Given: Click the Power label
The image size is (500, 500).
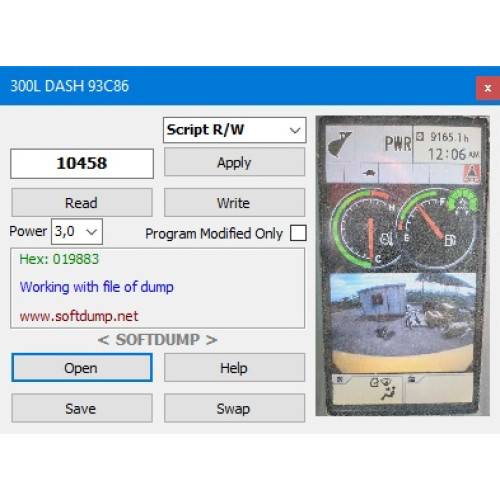Looking at the screenshot, I should click(x=28, y=231).
